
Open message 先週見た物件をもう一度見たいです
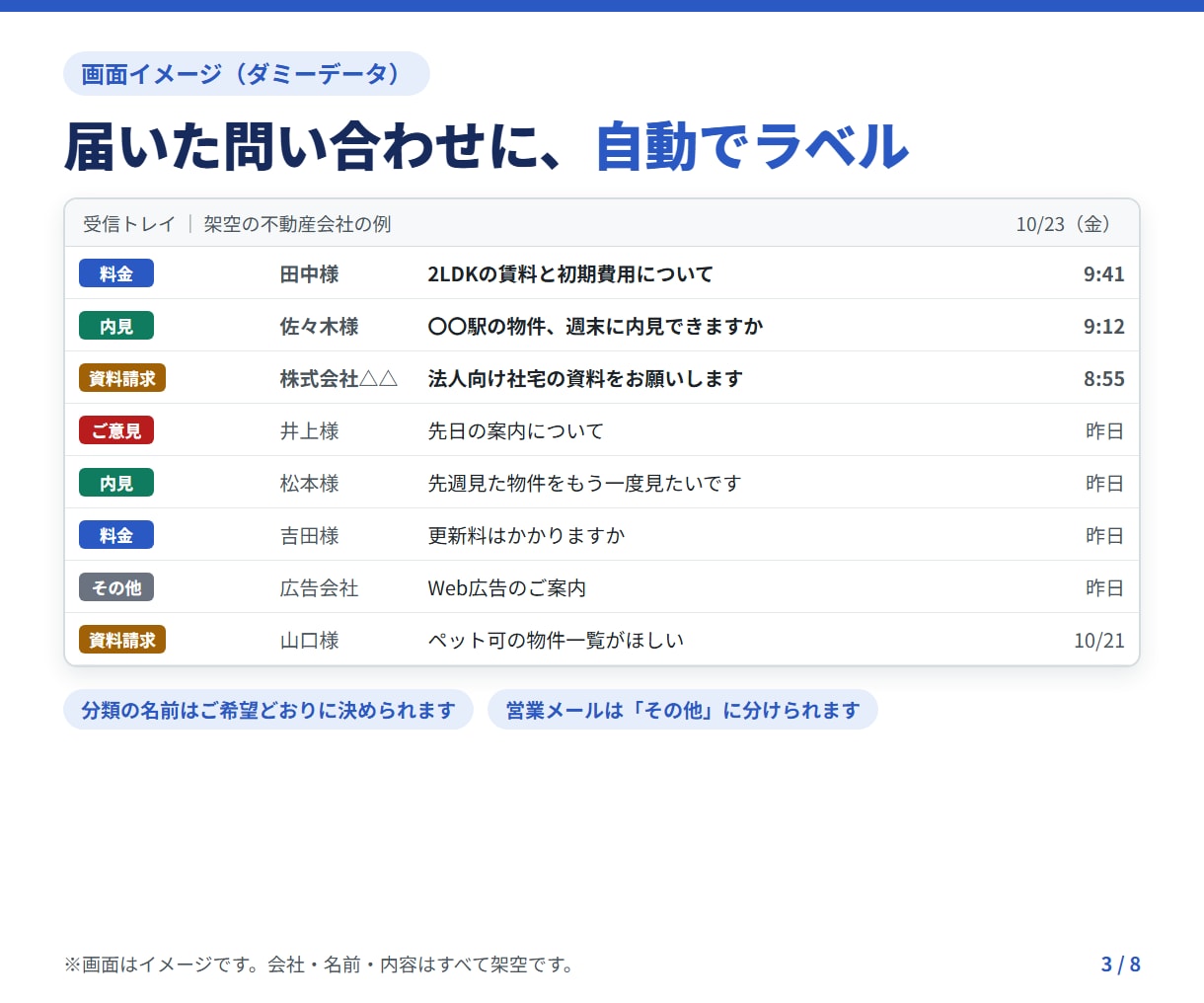pos(584,484)
